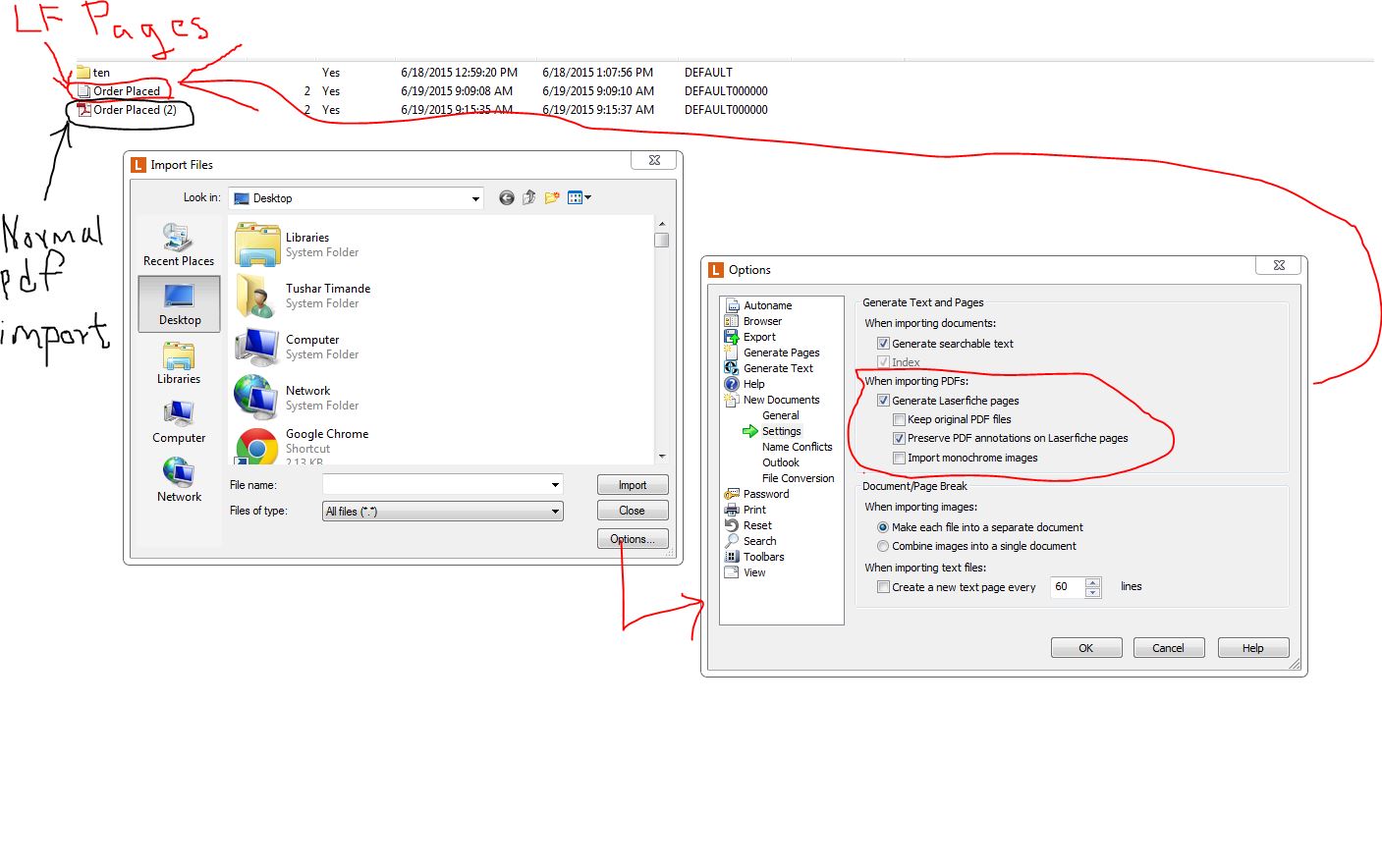Open the View Menu icon in Import Files
This screenshot has height=868, width=1382.
pyautogui.click(x=579, y=197)
